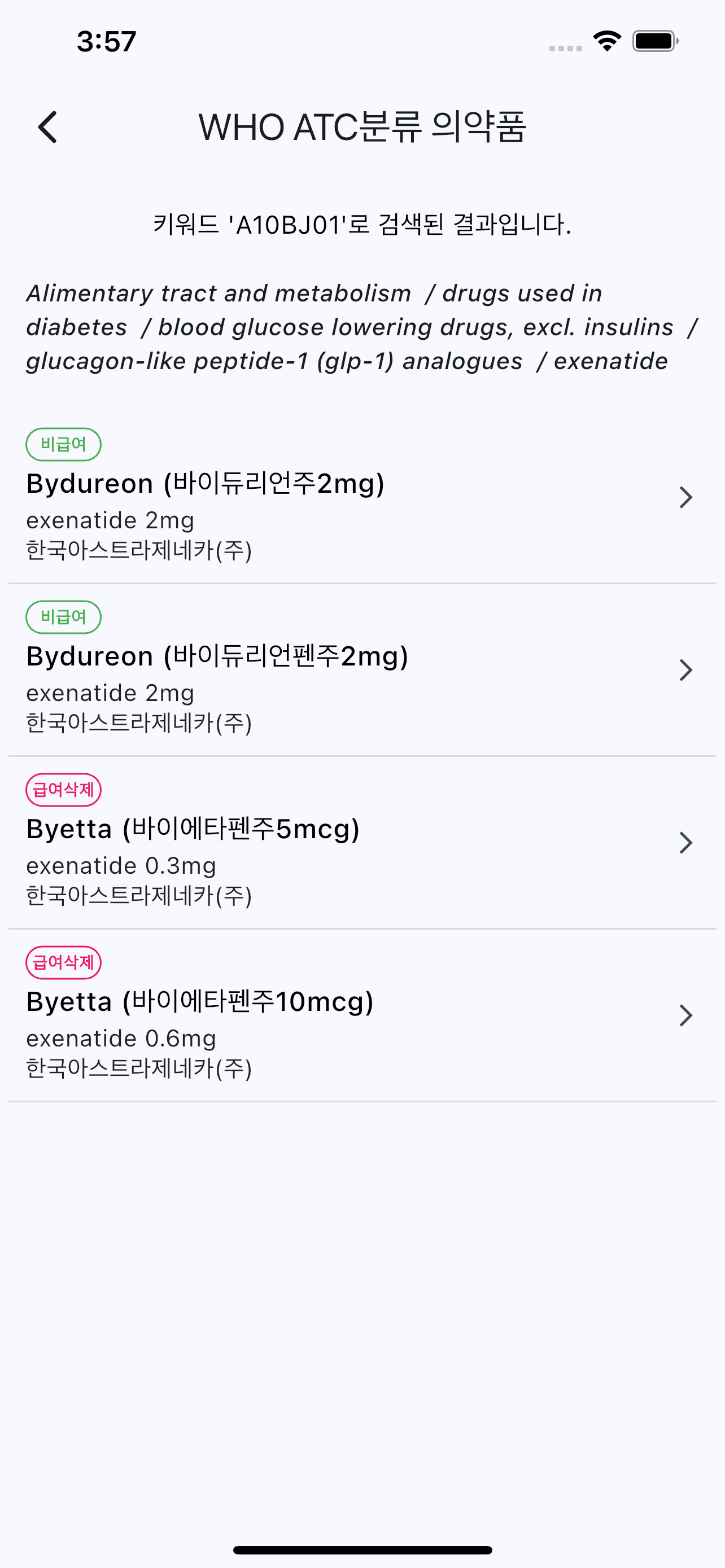
Task: Tap 급여삭제 badge on 바이에타펜주10mcg
Action: click(x=63, y=962)
